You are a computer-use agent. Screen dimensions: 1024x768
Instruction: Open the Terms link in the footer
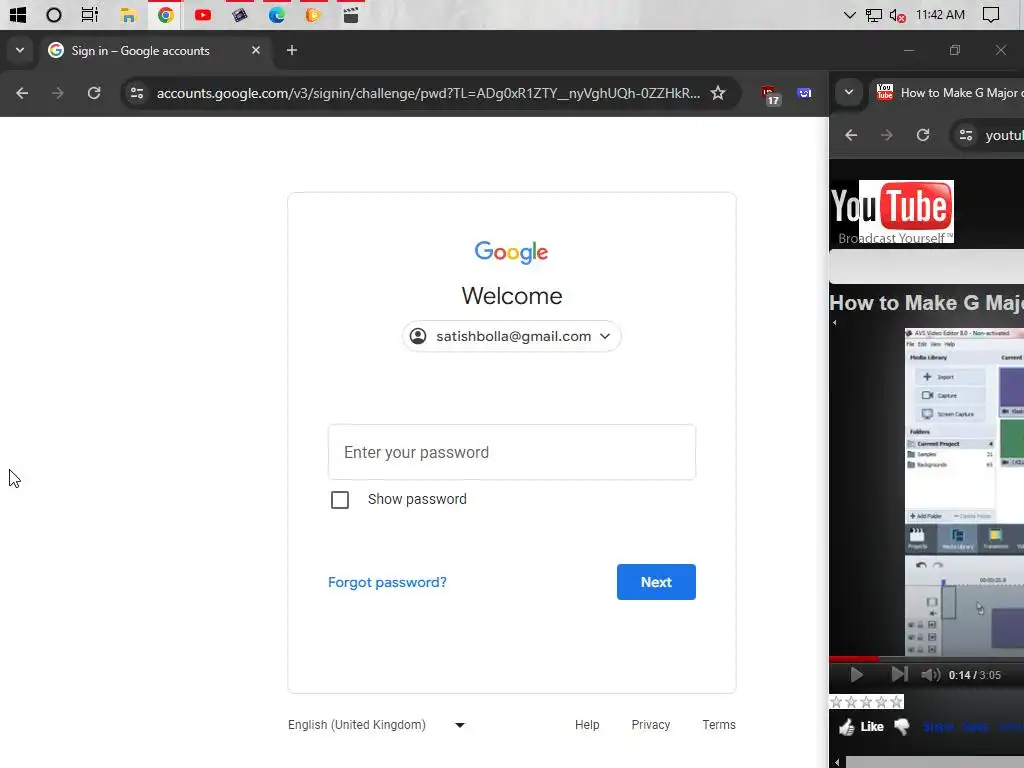(718, 725)
